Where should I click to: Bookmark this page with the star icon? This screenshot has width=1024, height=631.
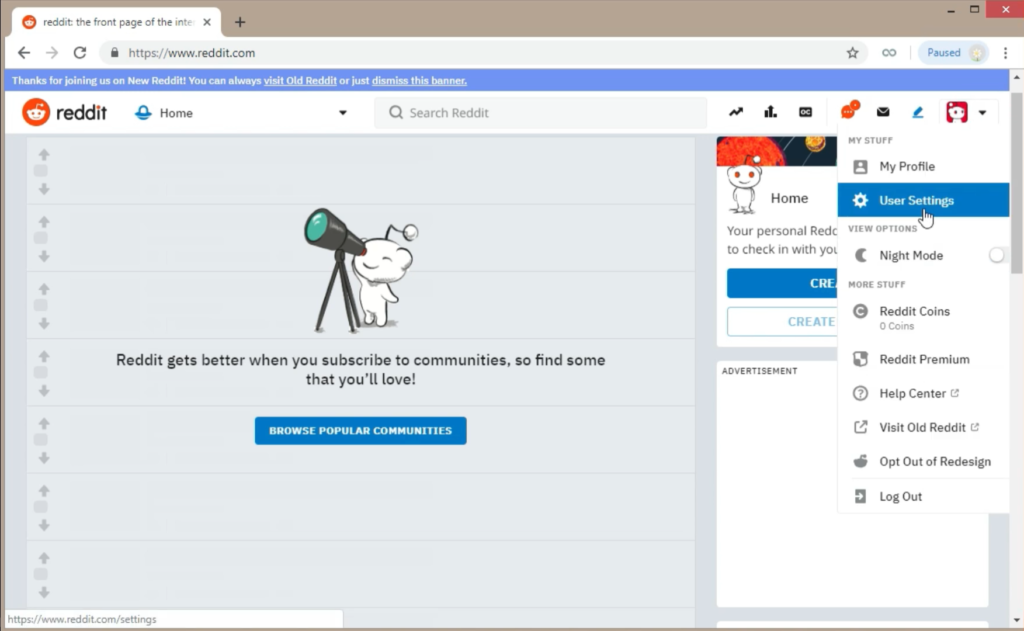pyautogui.click(x=852, y=53)
